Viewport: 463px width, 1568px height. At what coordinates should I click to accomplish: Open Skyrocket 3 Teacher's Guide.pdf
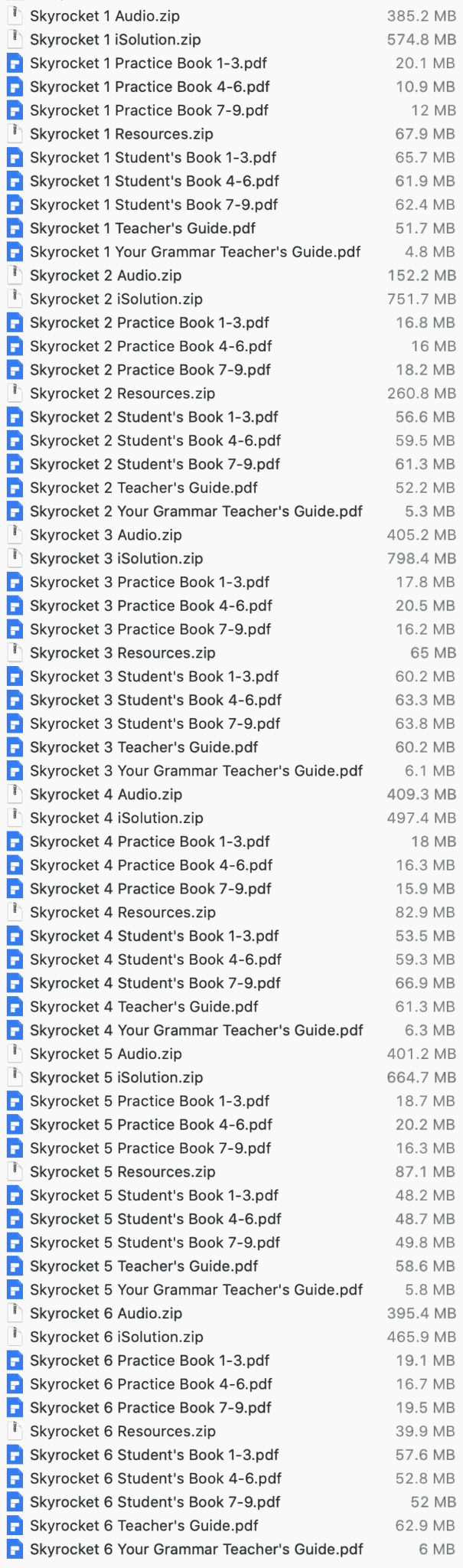coord(142,747)
